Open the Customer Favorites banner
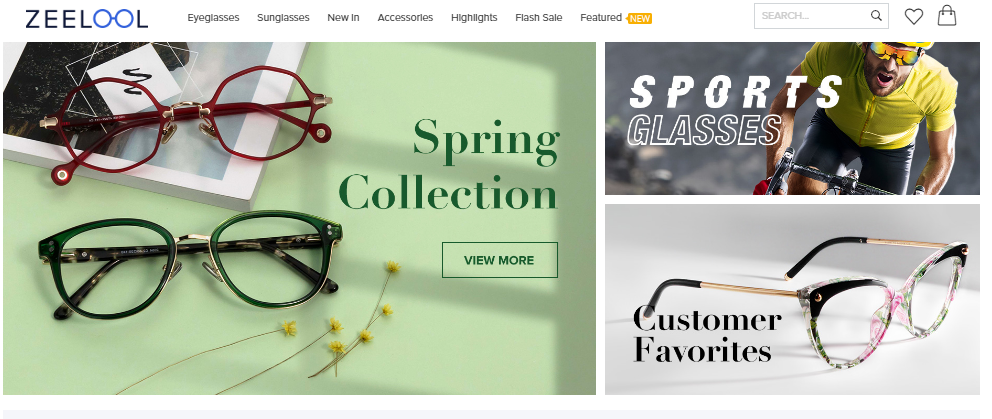 (792, 299)
